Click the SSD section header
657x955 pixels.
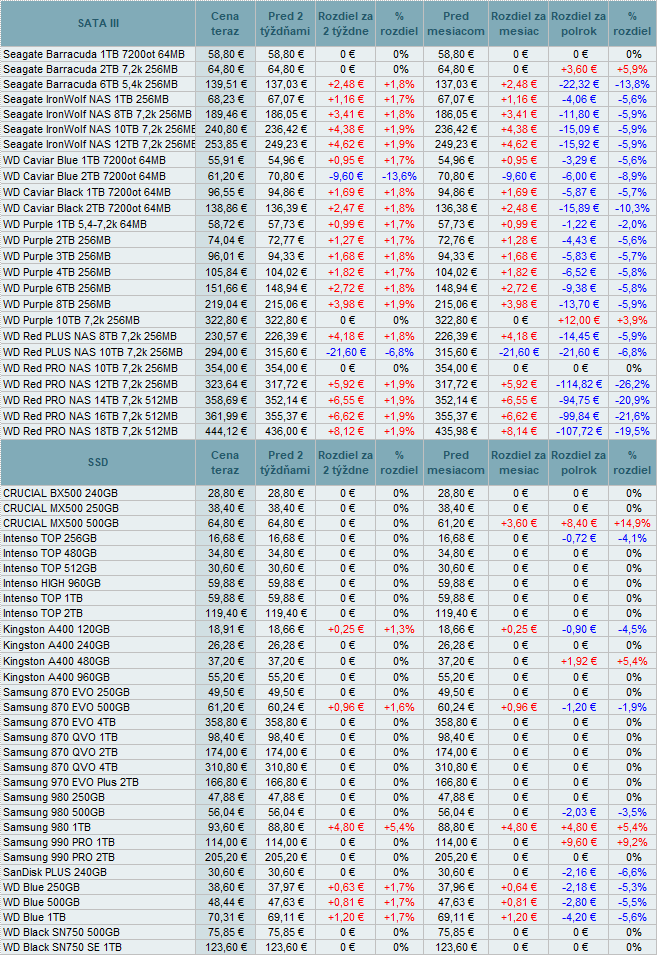click(98, 462)
